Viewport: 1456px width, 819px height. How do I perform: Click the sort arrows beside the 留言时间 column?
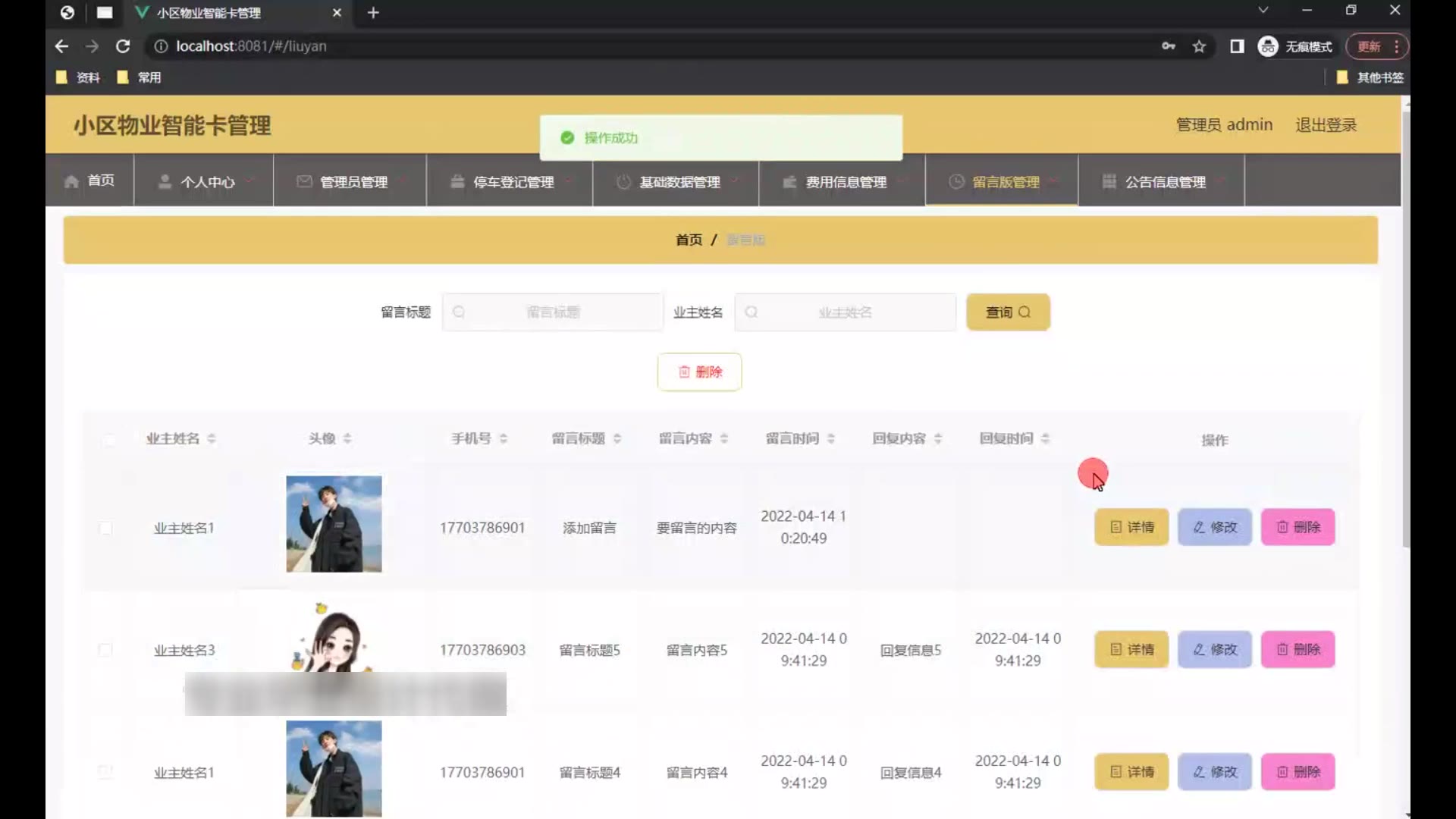(x=831, y=438)
